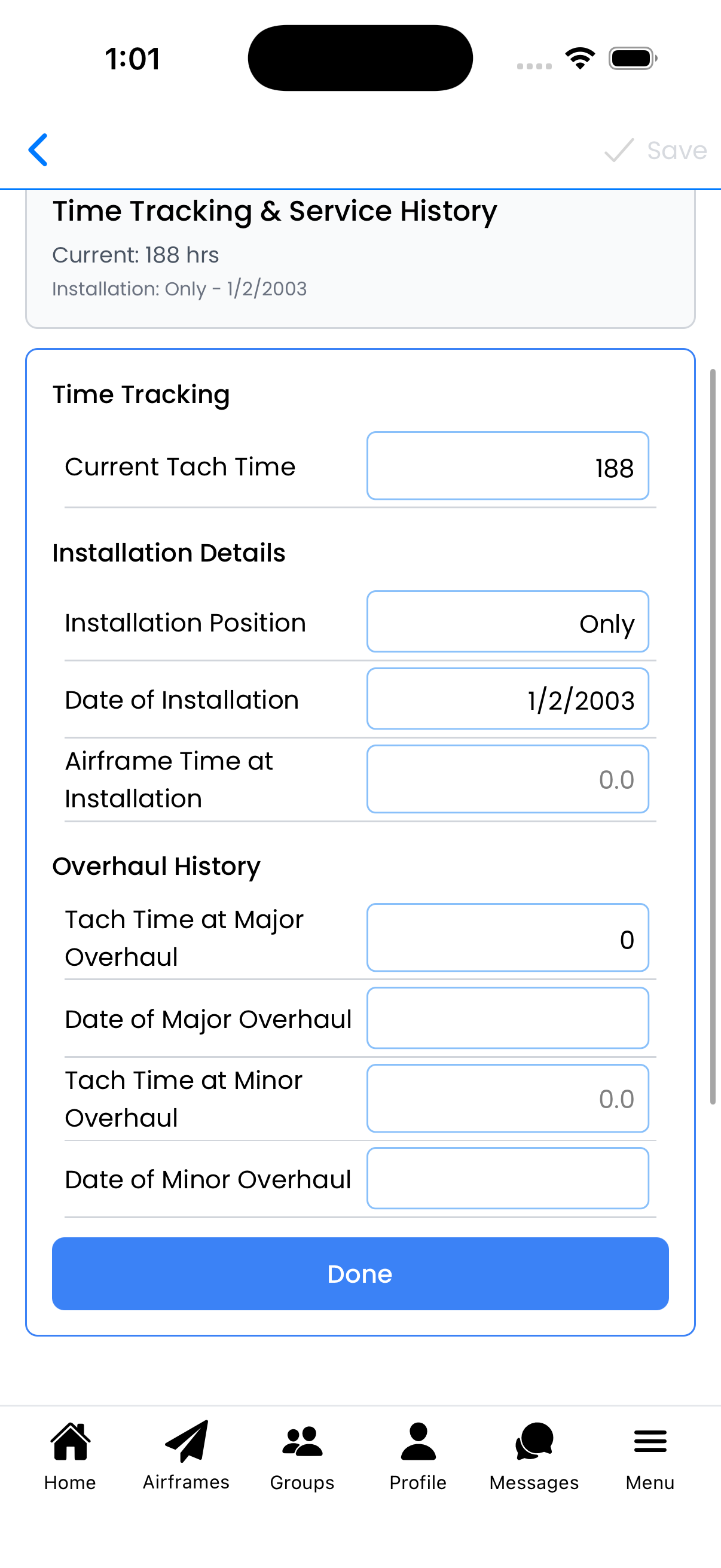This screenshot has height=1568, width=721.
Task: Tap the back chevron arrow
Action: (37, 150)
